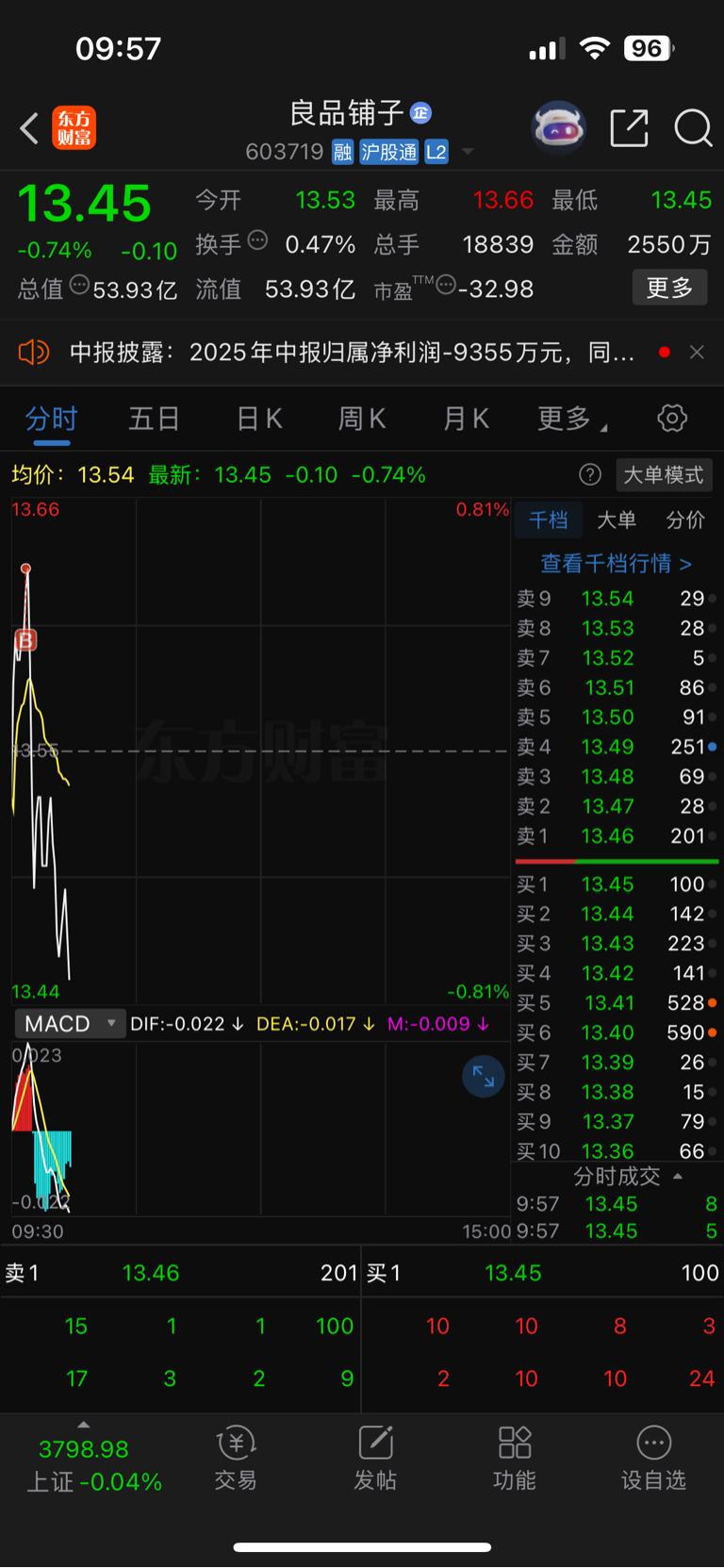724x1568 pixels.
Task: Tap the 09:57 status bar clock
Action: 118,48
